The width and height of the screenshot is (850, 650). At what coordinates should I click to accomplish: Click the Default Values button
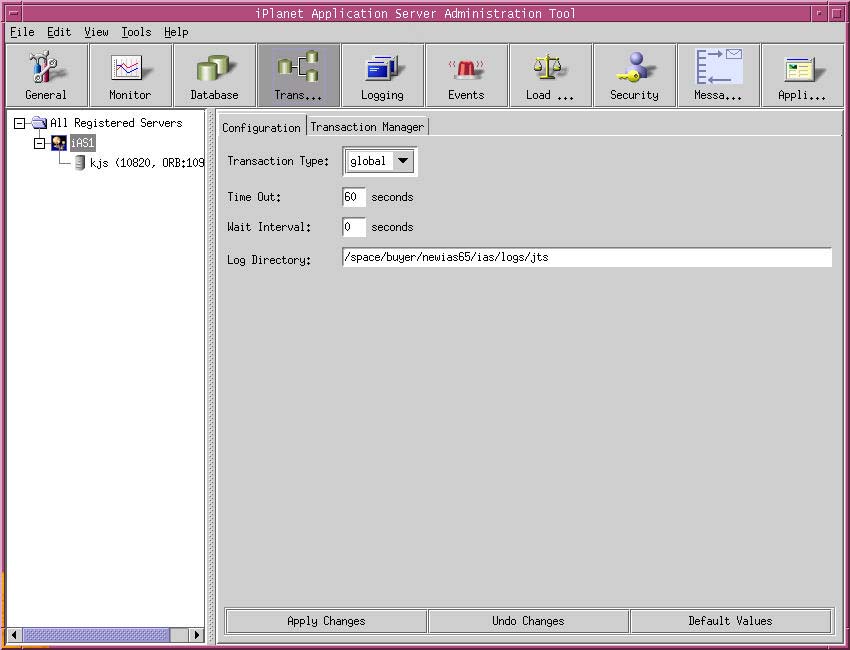click(x=730, y=621)
